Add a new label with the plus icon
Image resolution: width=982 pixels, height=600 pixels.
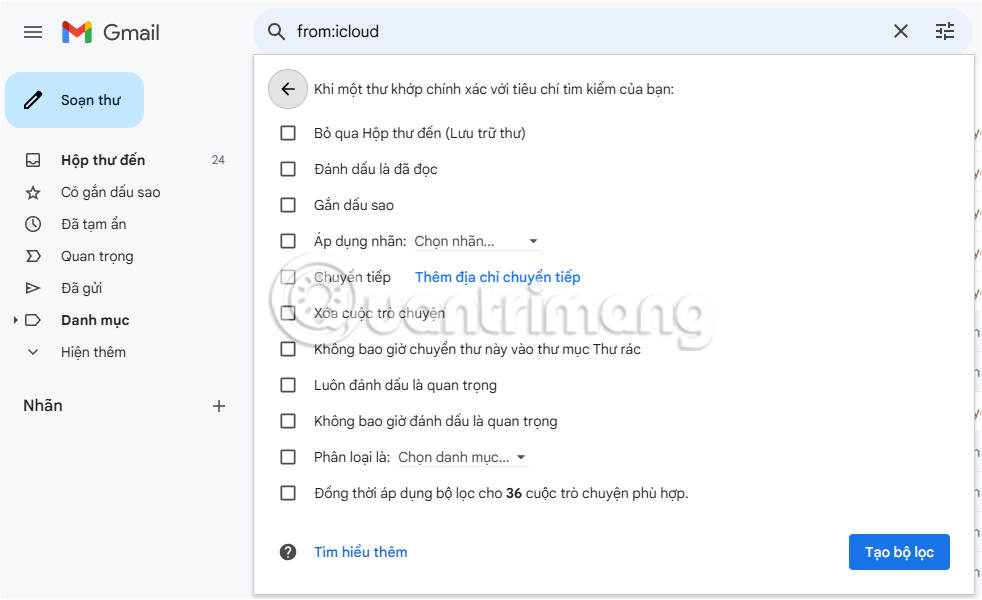[x=219, y=405]
